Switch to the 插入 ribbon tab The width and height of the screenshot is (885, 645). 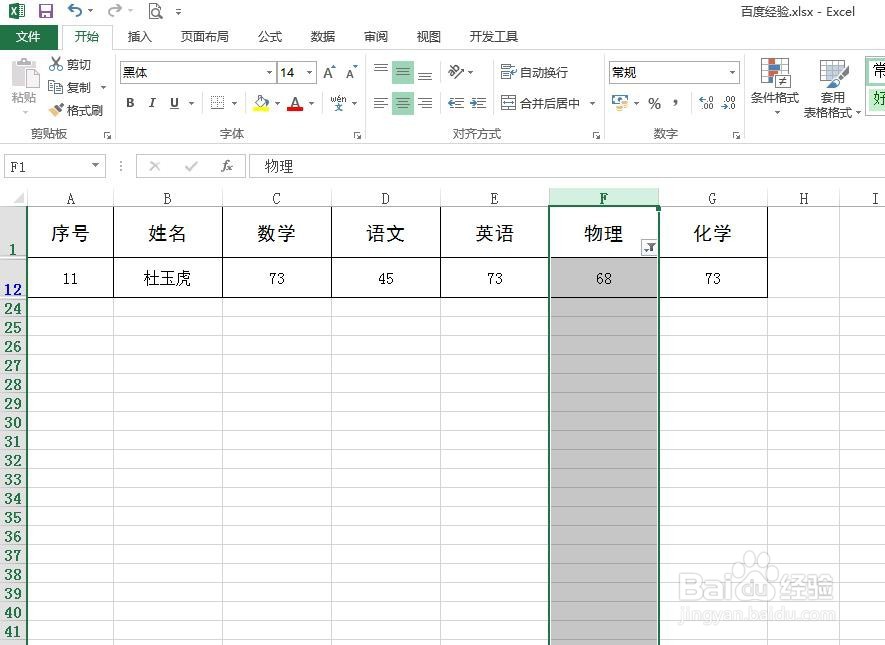tap(138, 36)
